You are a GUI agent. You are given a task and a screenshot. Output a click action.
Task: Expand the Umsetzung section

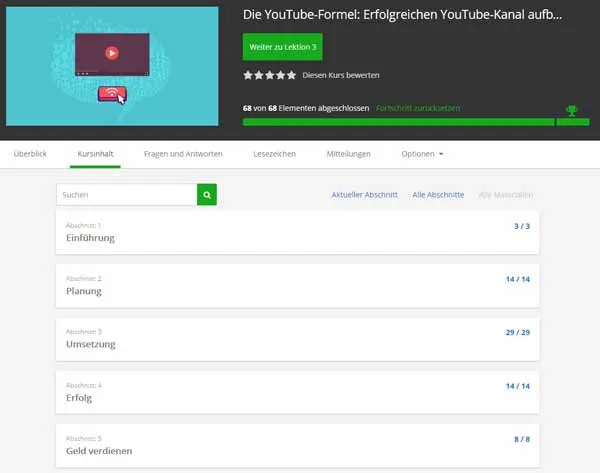coord(297,339)
